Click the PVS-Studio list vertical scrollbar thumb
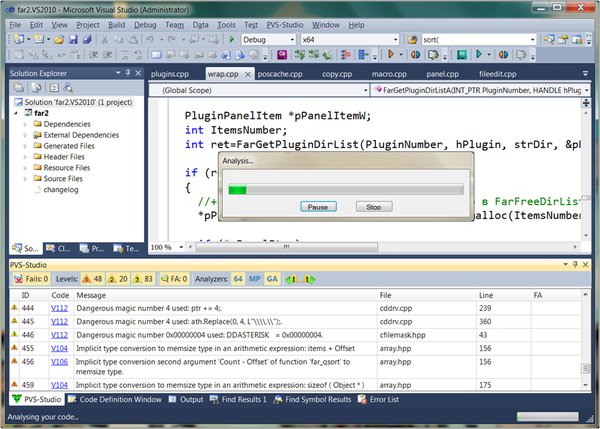600x429 pixels. coord(585,368)
